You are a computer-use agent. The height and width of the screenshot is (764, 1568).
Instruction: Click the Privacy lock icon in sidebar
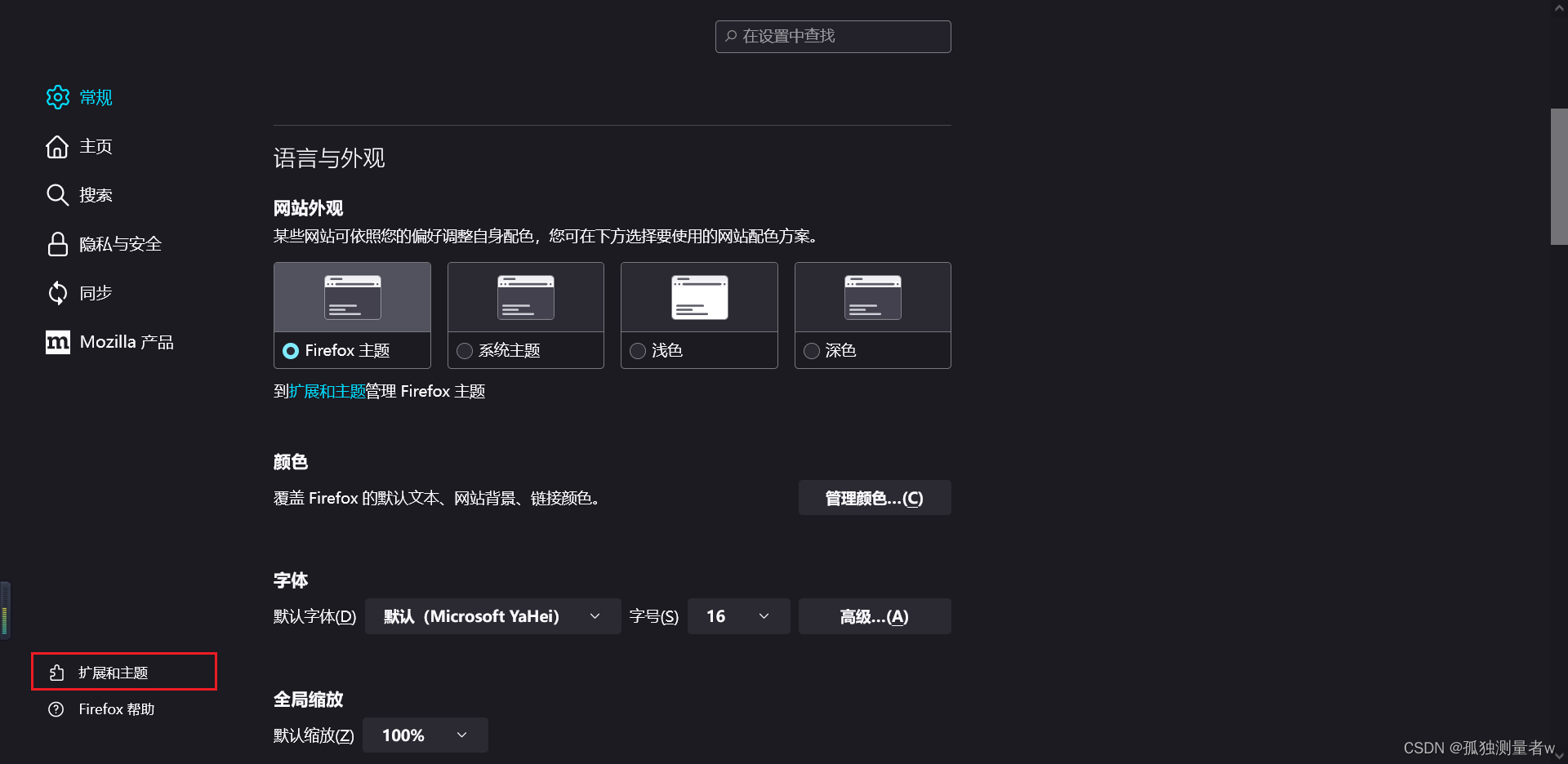tap(57, 244)
